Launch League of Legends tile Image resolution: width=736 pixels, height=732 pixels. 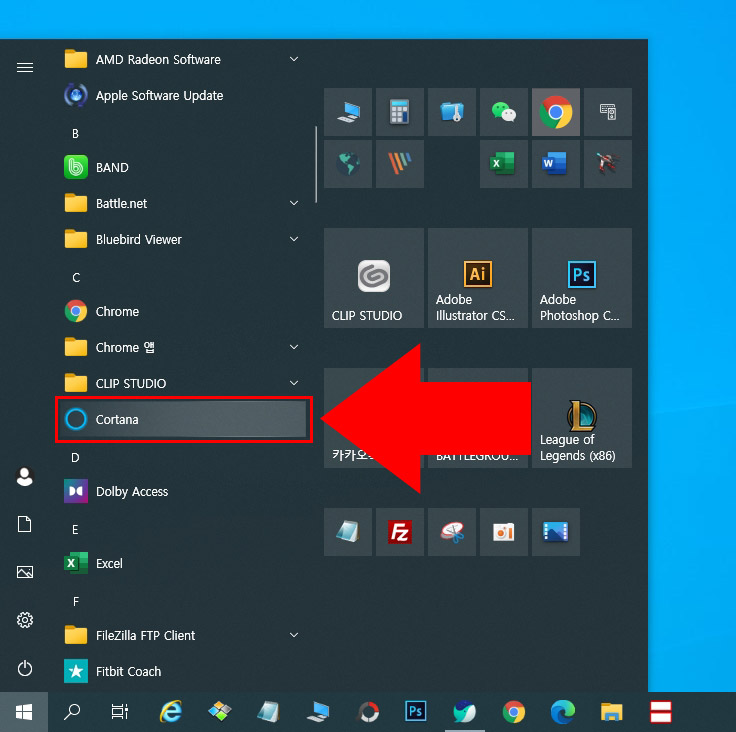(x=582, y=418)
